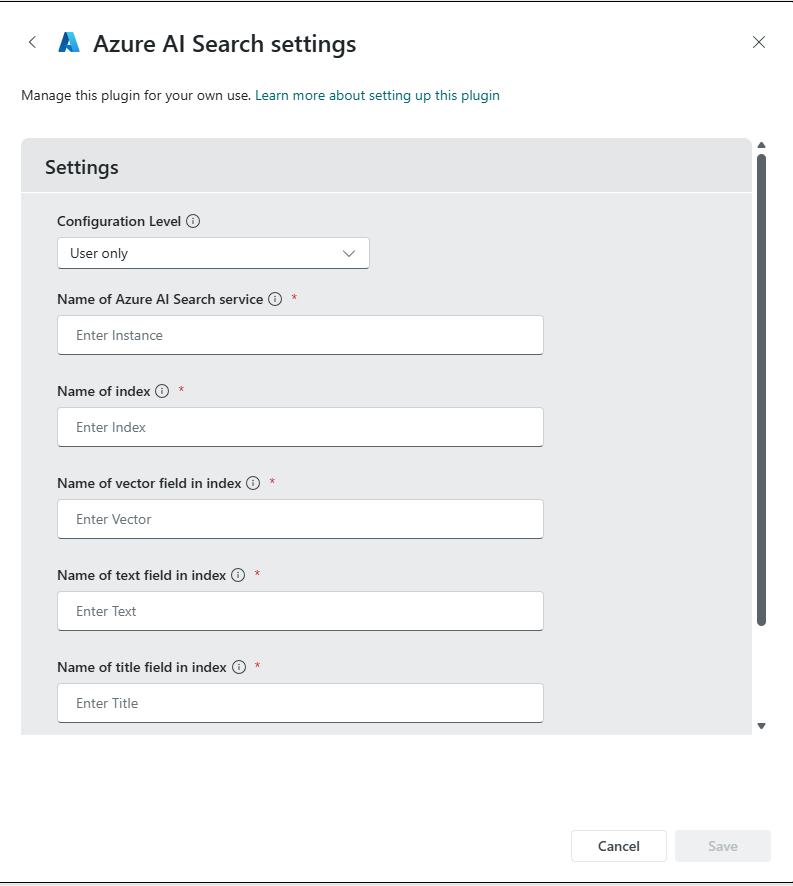
Task: Focus the Enter Instance input field
Action: pyautogui.click(x=300, y=335)
